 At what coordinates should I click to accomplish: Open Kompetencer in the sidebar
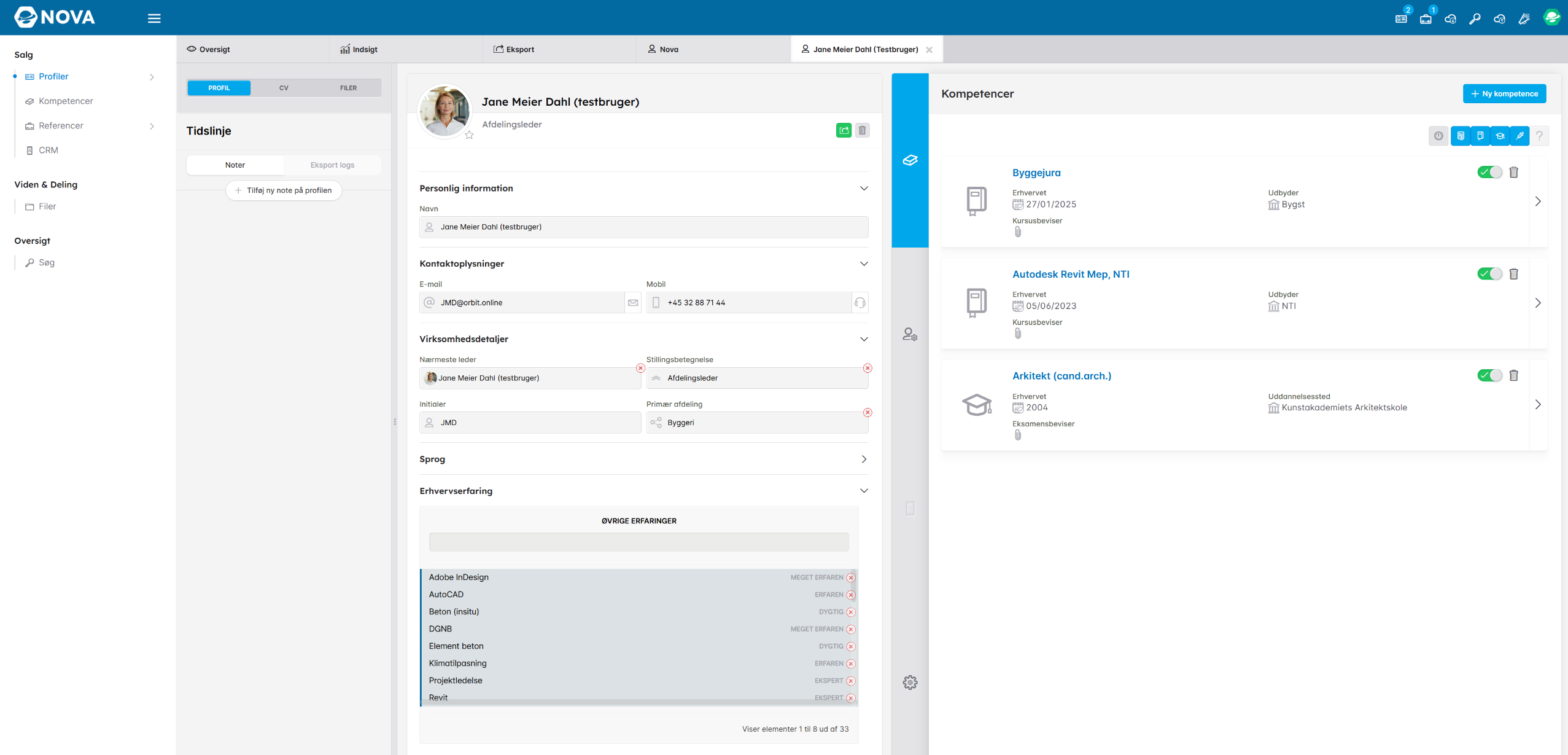coord(66,101)
